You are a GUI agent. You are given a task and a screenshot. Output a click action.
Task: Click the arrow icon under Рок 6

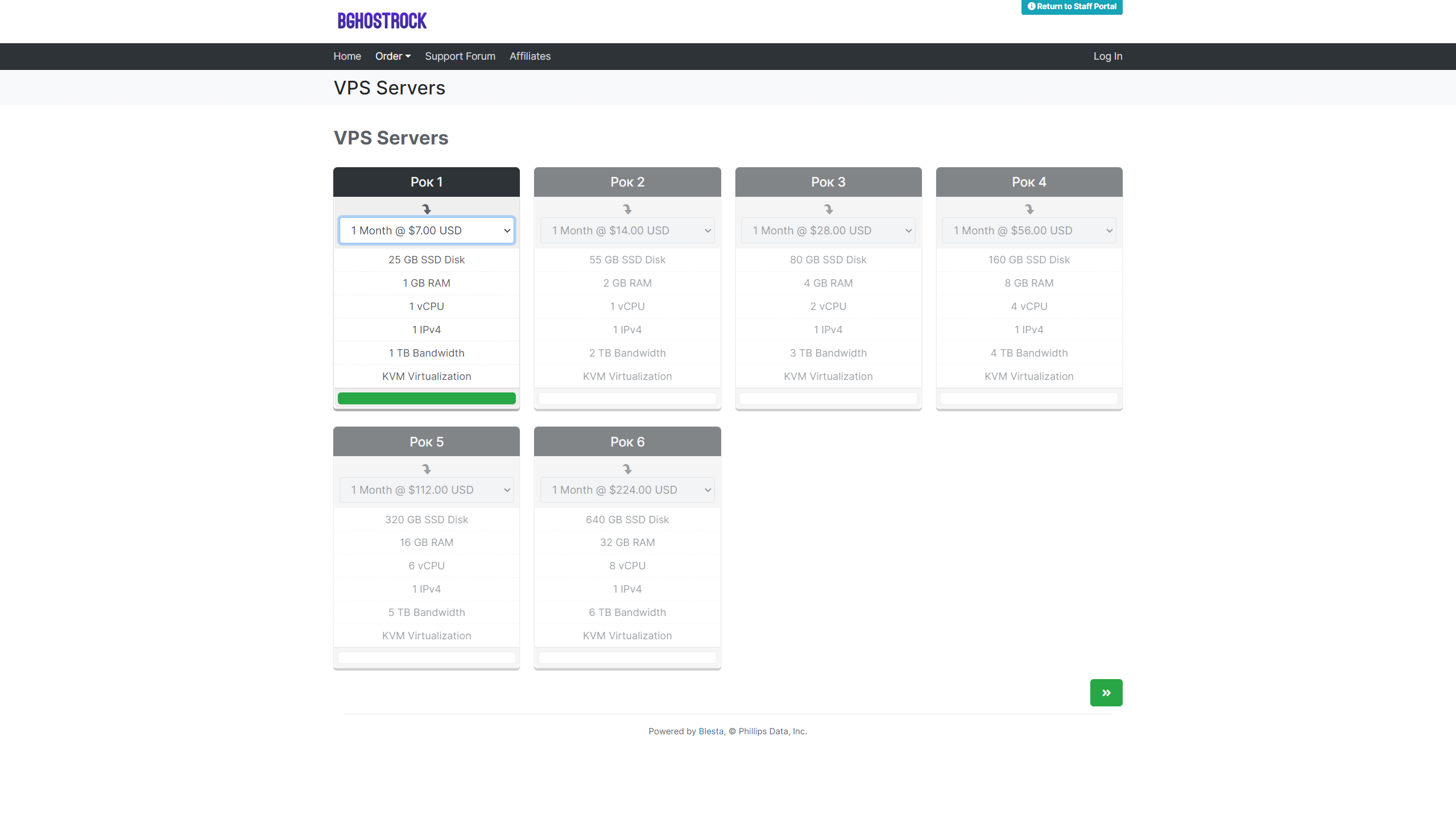point(627,469)
